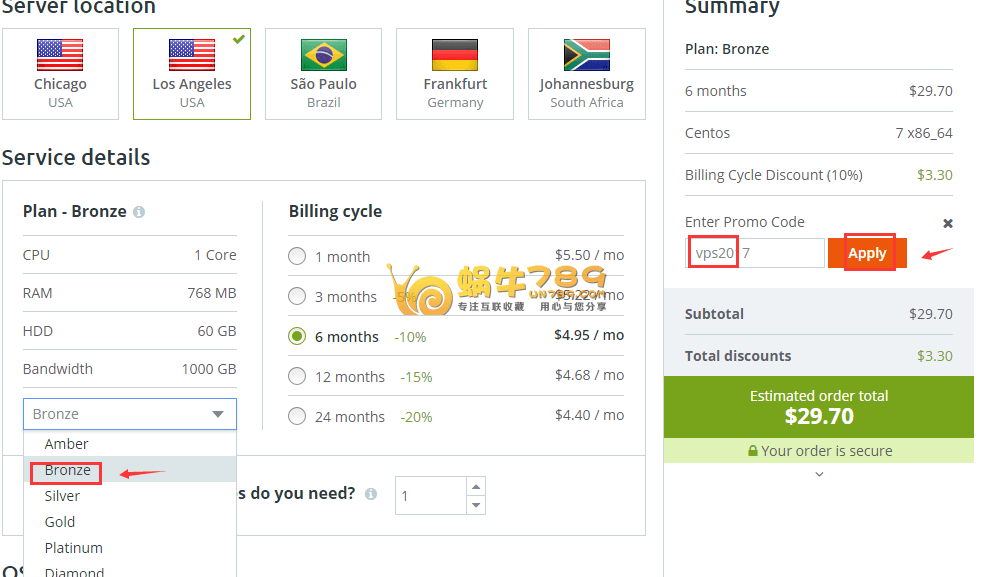The image size is (989, 577).
Task: Remove promo code with the X icon
Action: pos(948,223)
